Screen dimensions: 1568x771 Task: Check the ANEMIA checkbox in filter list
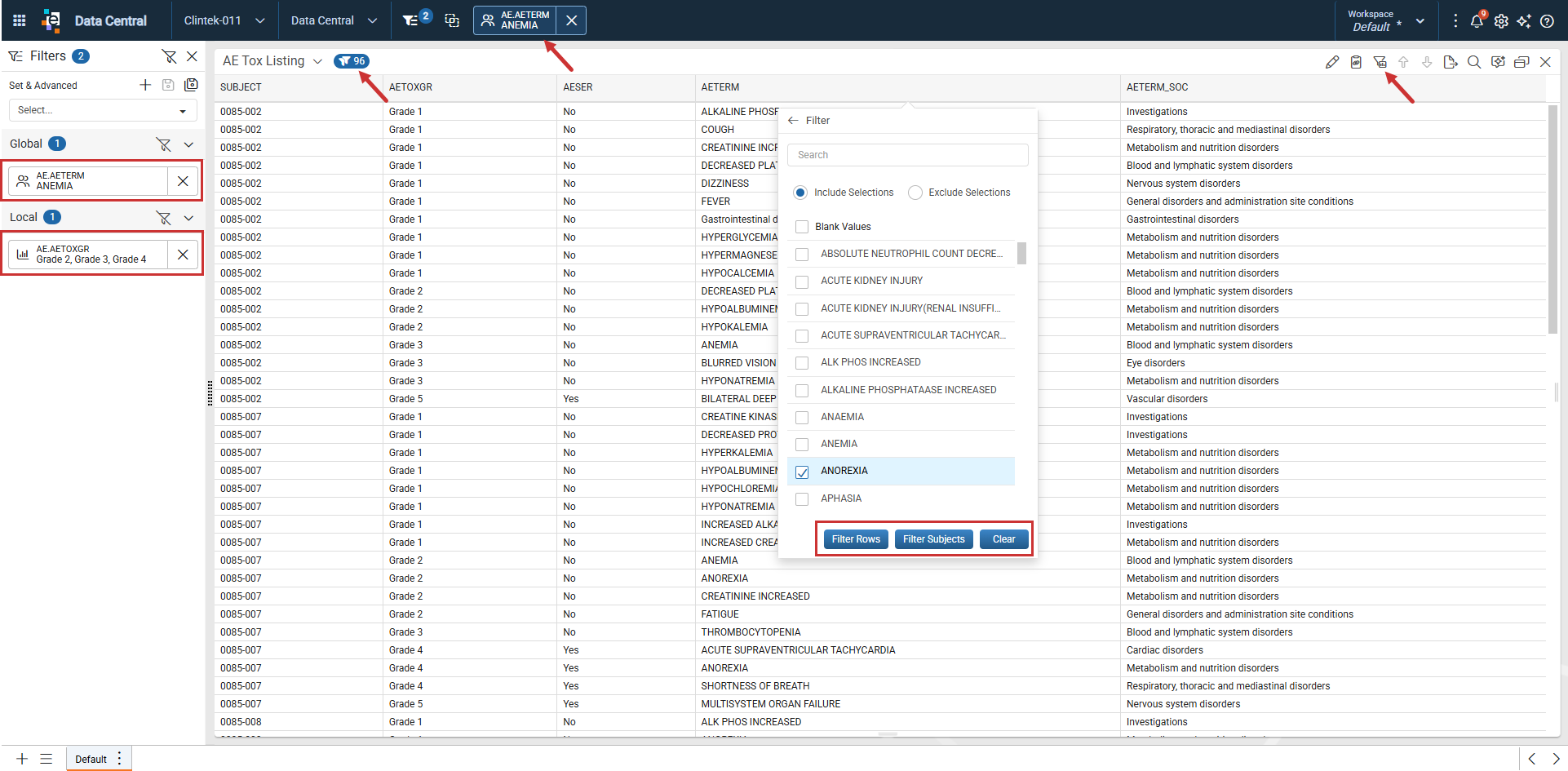[x=802, y=445]
